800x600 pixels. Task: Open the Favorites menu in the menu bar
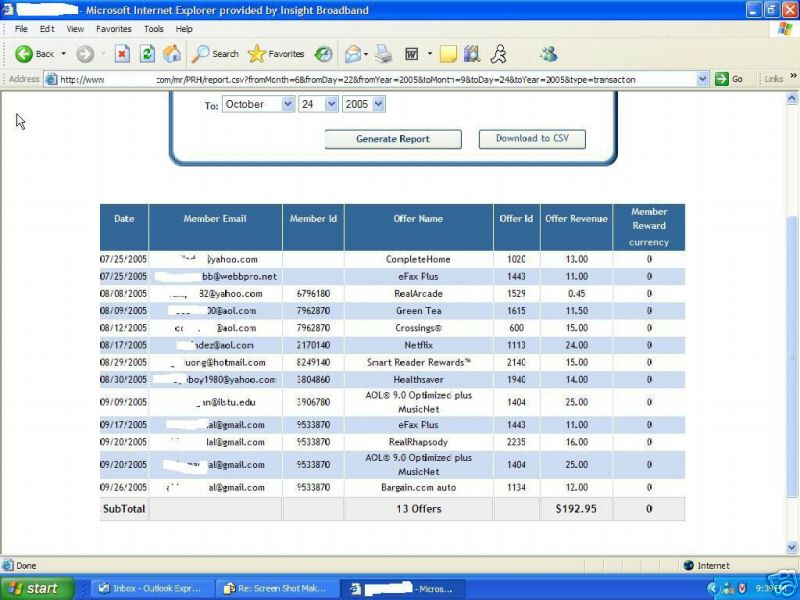point(114,29)
